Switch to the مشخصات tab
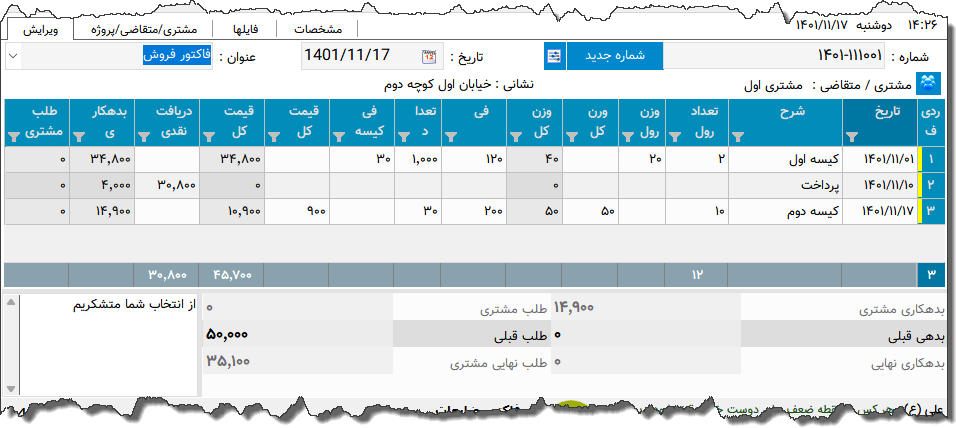956x428 pixels. pyautogui.click(x=320, y=29)
